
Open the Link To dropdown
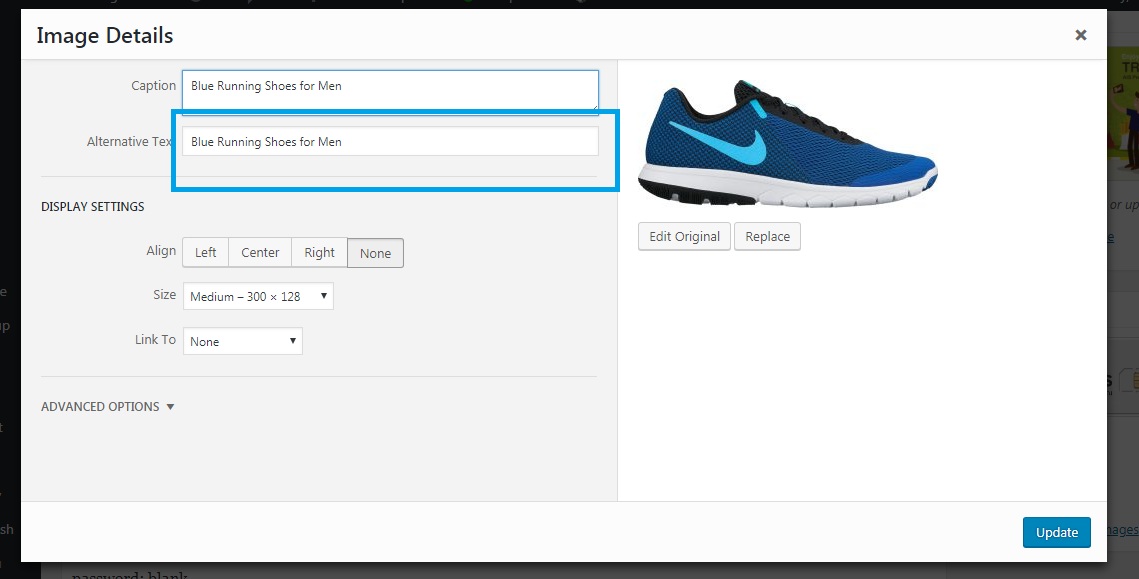(243, 341)
